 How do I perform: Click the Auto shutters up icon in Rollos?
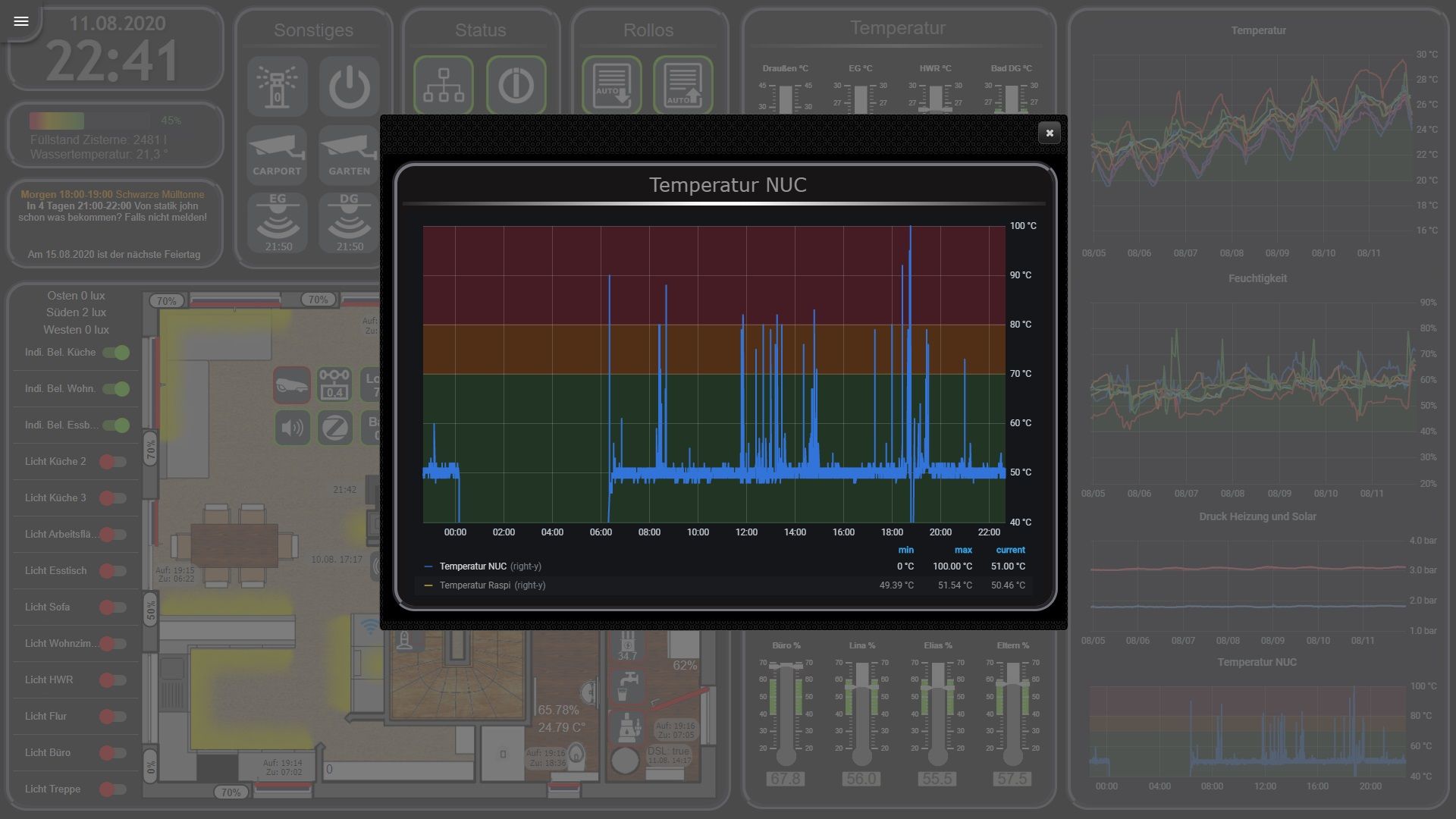(x=683, y=85)
